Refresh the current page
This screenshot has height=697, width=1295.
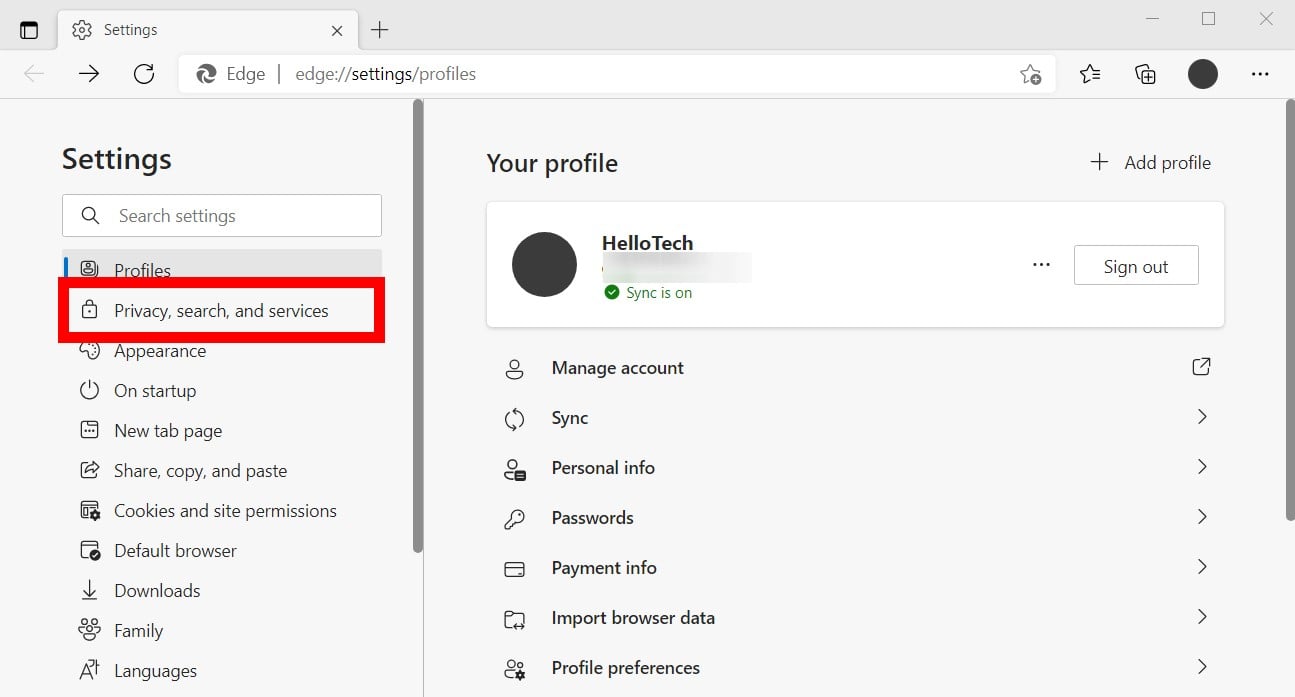tap(144, 74)
